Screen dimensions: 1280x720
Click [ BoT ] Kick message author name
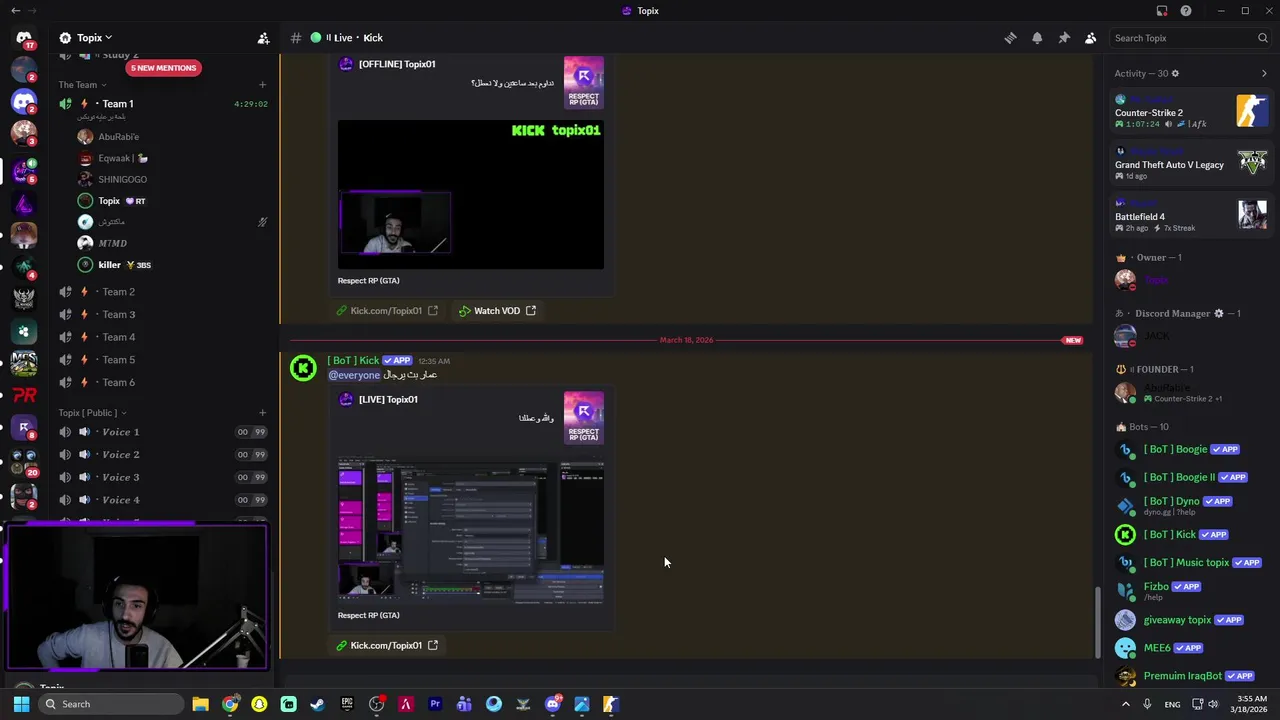[353, 360]
